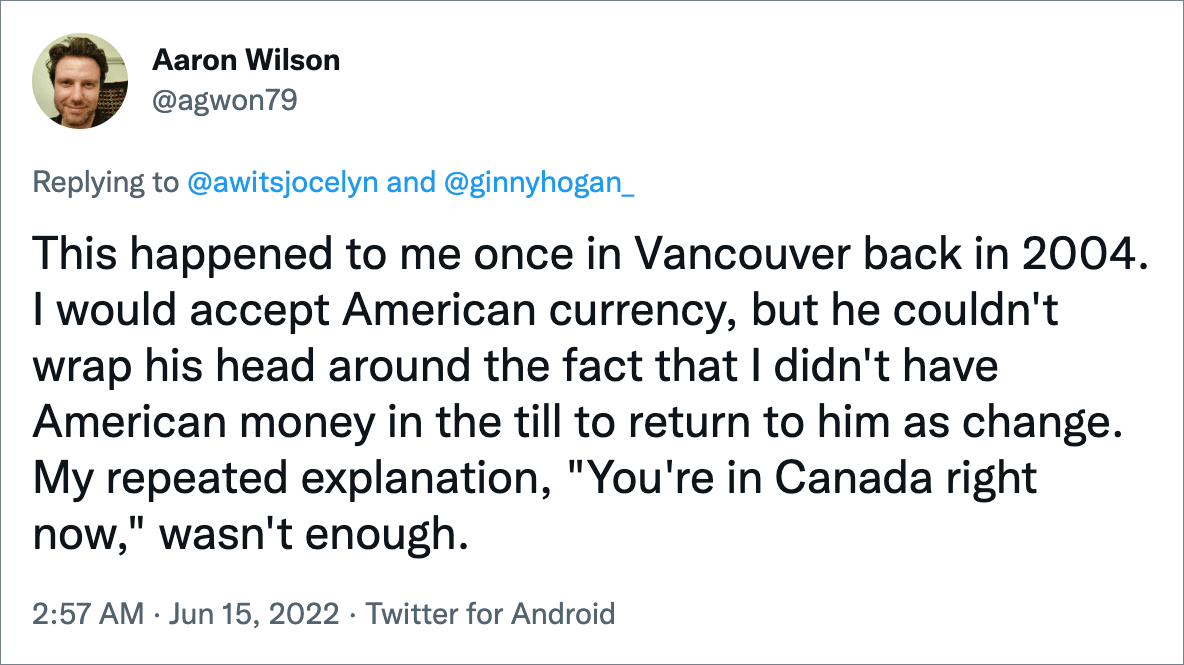Screen dimensions: 1184x665
Task: Click the line "American money in the till"
Action: (x=578, y=422)
